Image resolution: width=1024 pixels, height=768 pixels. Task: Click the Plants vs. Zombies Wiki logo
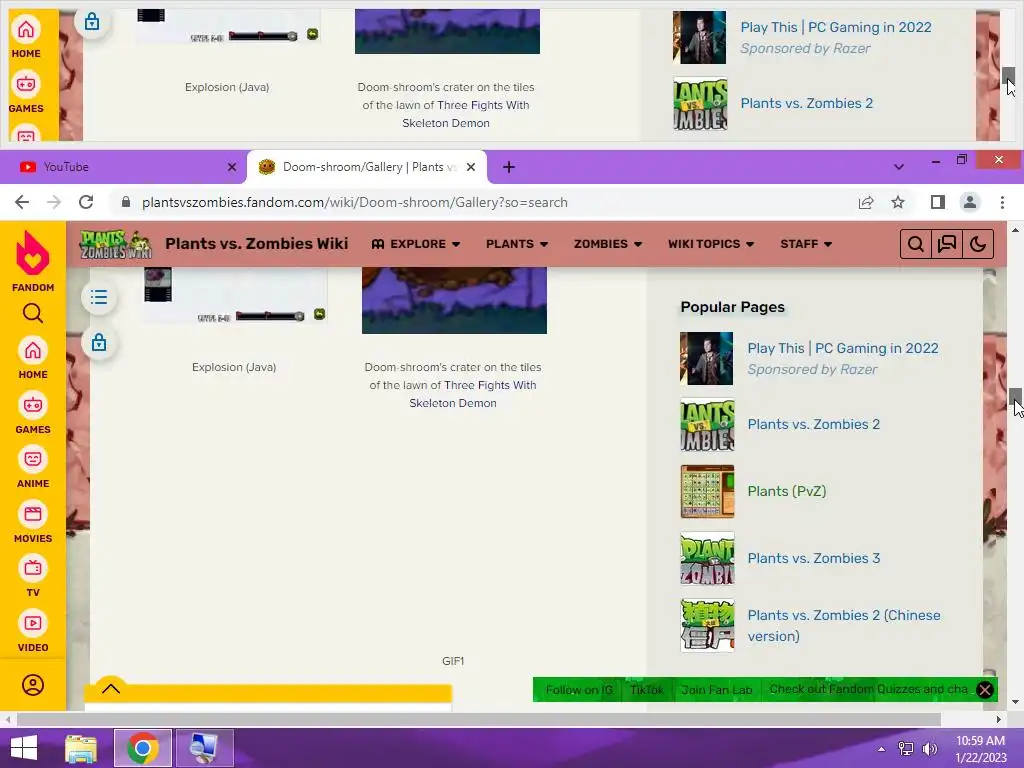(116, 244)
